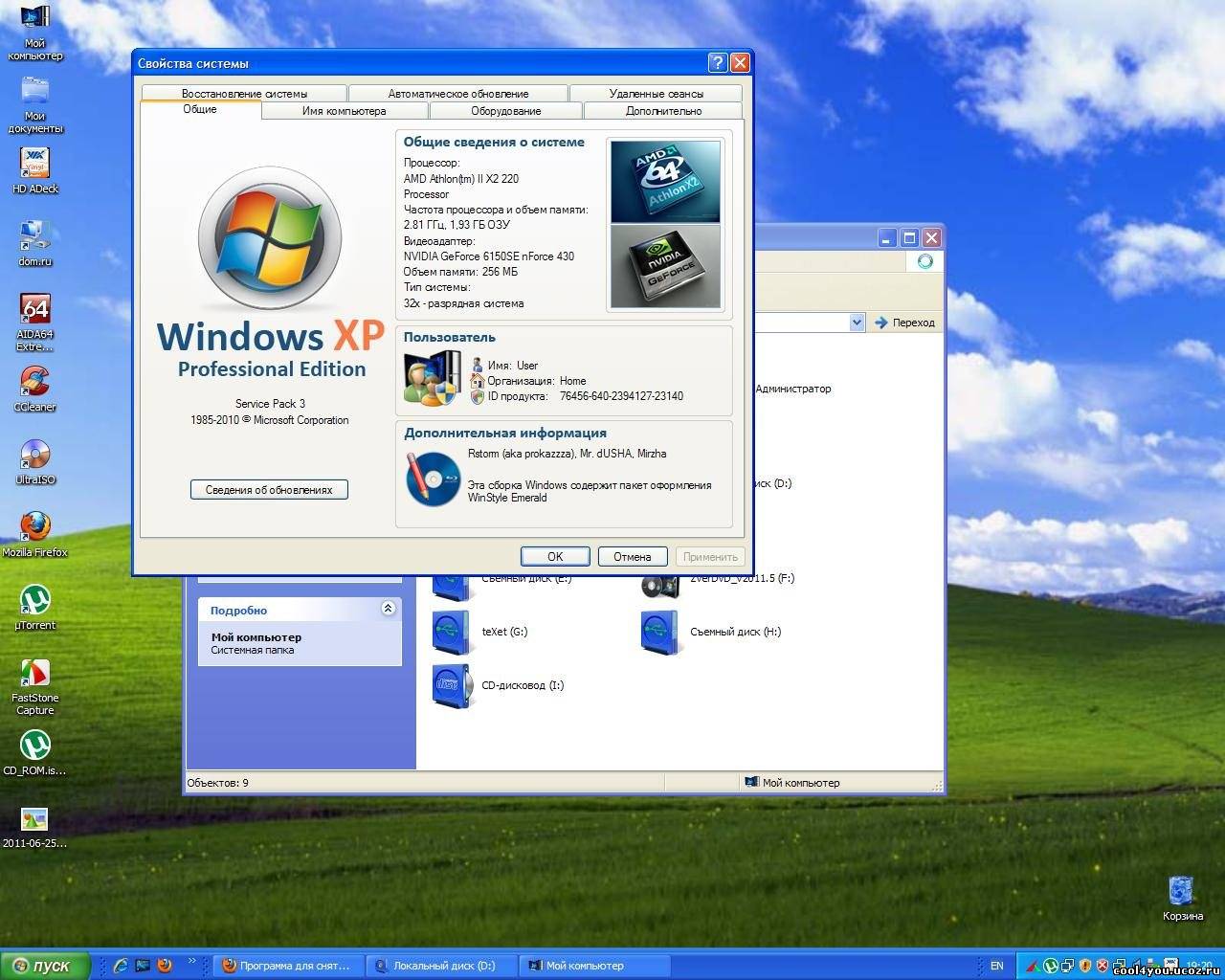Screen dimensions: 1225x980
Task: Select the dom.ru desktop shortcut
Action: click(35, 243)
